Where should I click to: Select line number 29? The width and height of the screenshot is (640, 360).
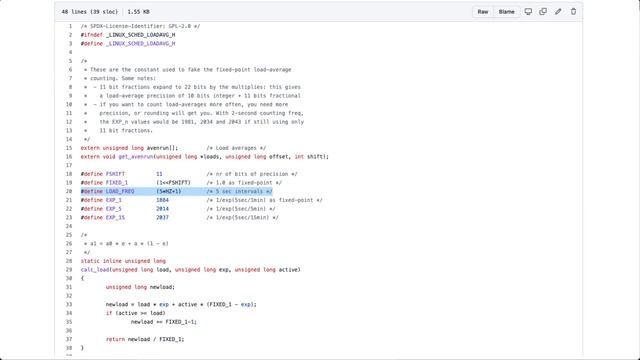click(x=69, y=270)
